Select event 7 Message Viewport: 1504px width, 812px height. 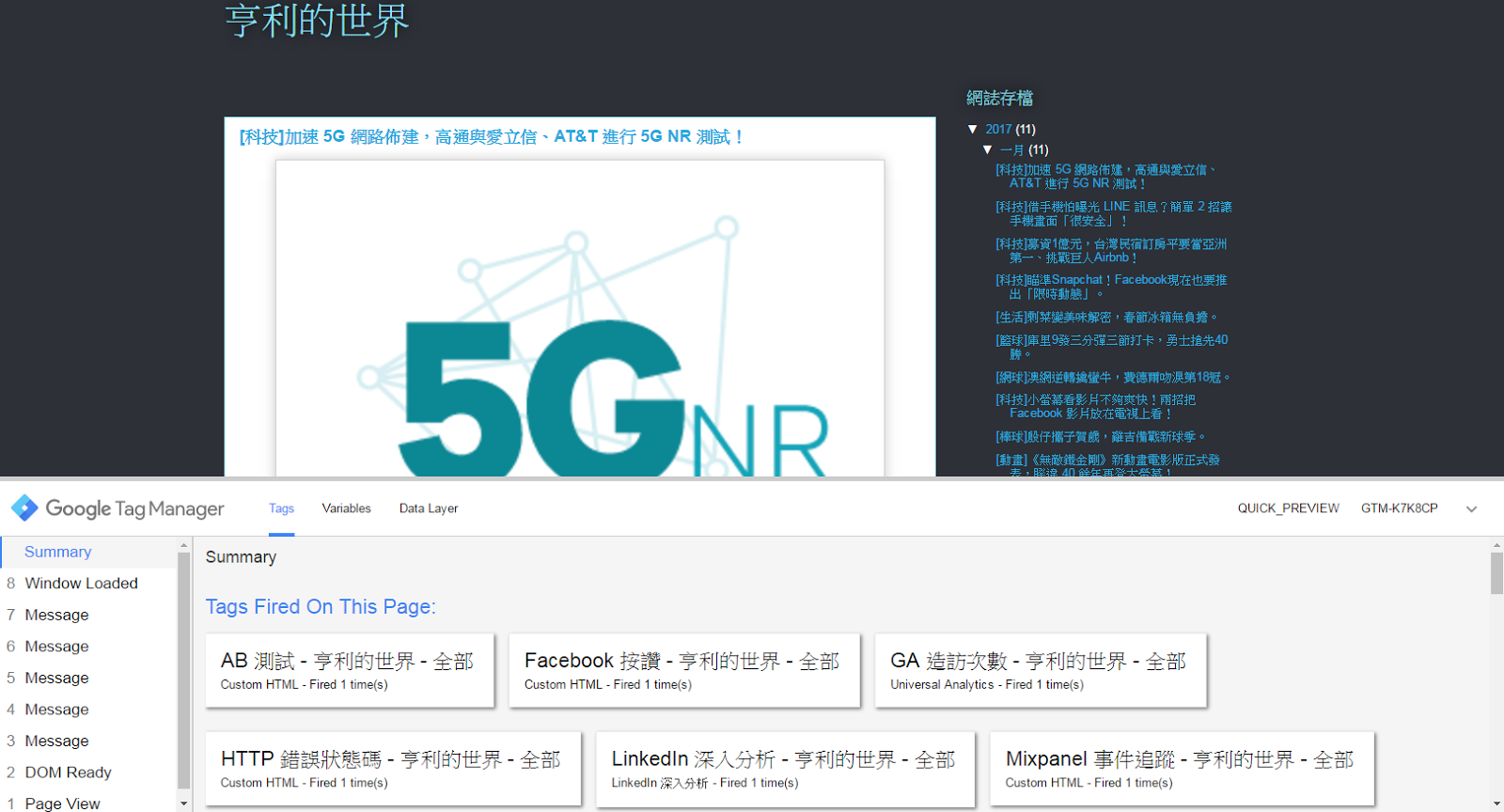click(x=88, y=615)
